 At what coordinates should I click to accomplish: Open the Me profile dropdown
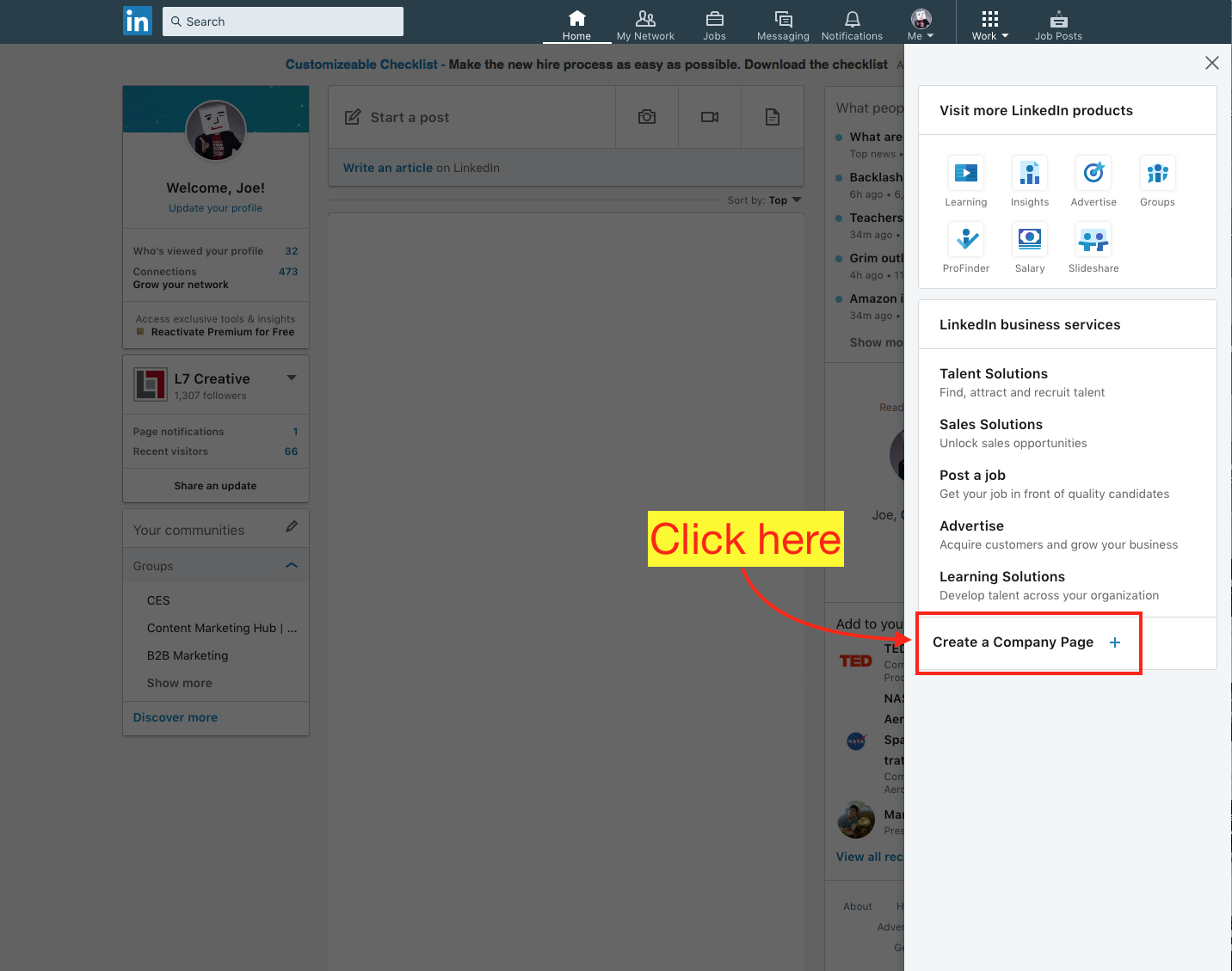point(921,25)
